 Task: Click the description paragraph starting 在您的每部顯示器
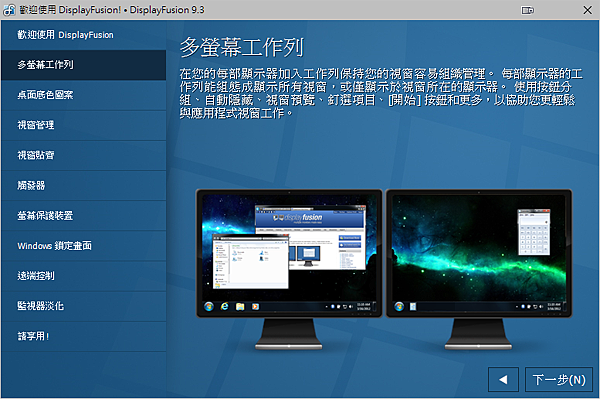[381, 93]
